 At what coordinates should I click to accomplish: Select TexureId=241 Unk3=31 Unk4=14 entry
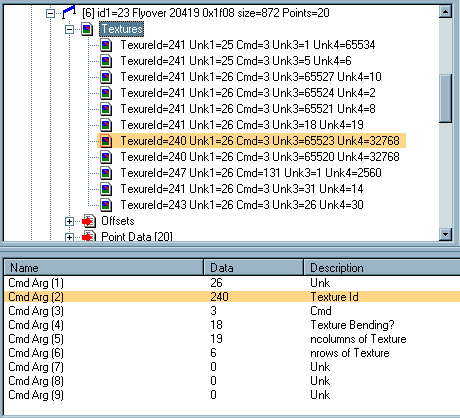[x=242, y=189]
